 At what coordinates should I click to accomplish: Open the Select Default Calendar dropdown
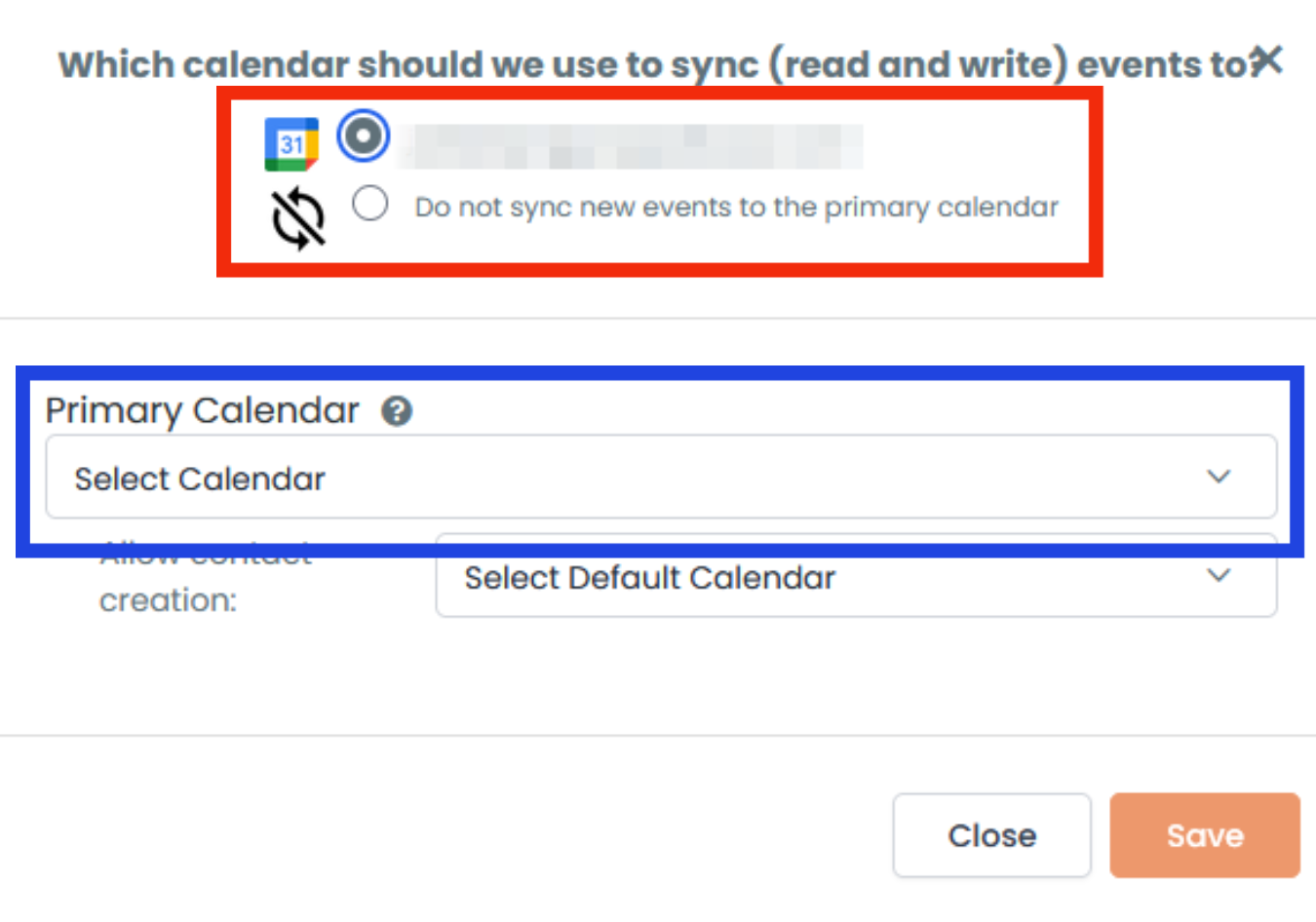click(x=856, y=578)
